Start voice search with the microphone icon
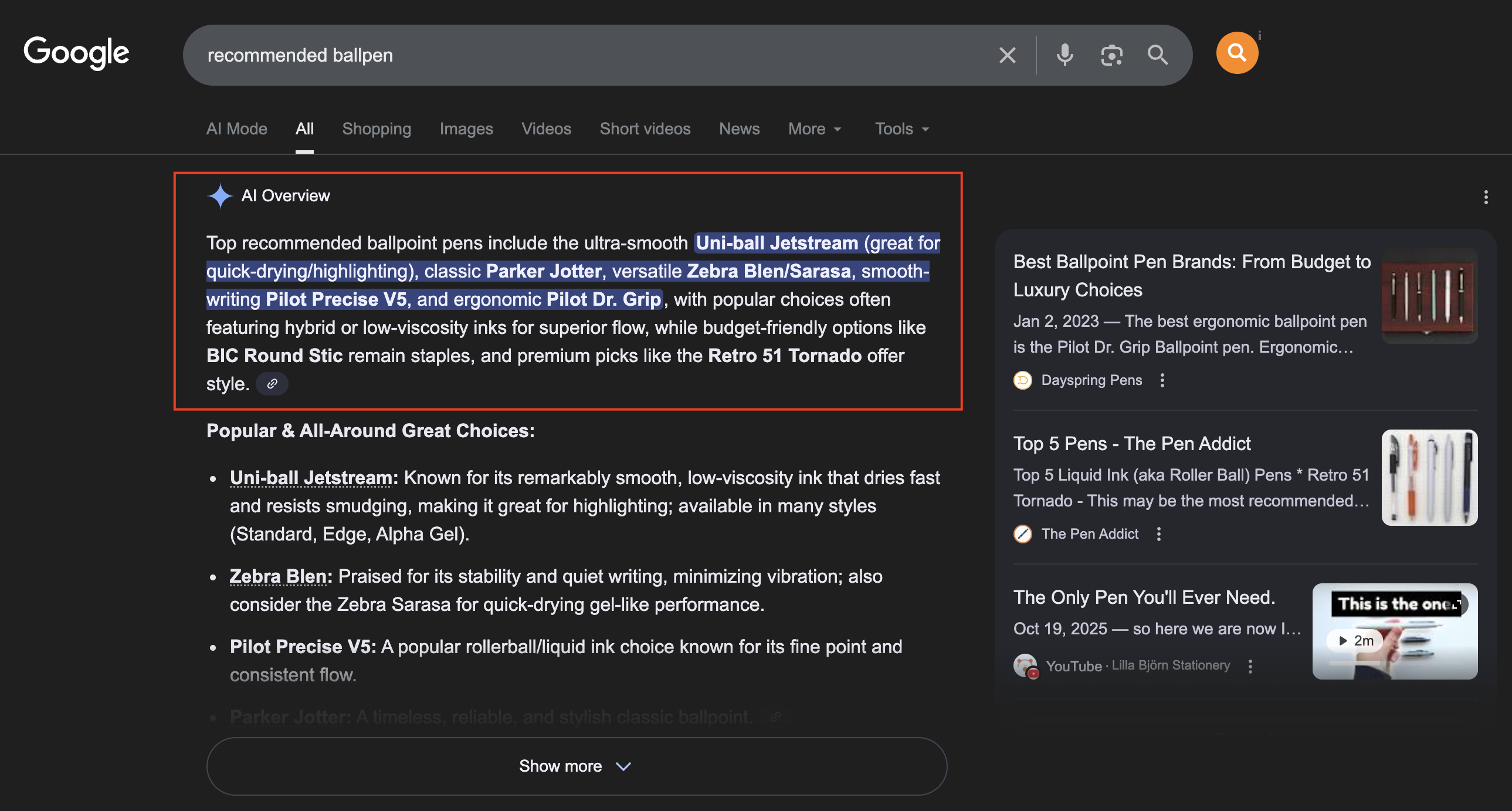Screen dimensions: 1512x811 pyautogui.click(x=1064, y=55)
